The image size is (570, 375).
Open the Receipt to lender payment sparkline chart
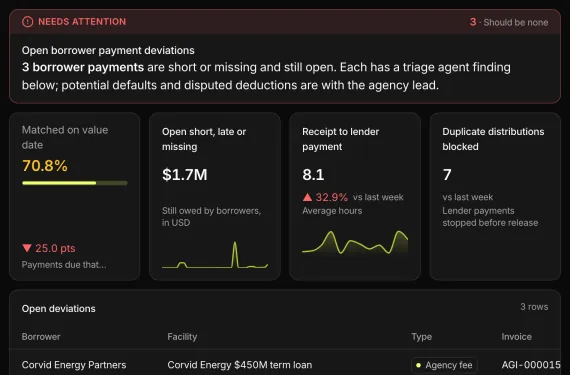tap(355, 242)
